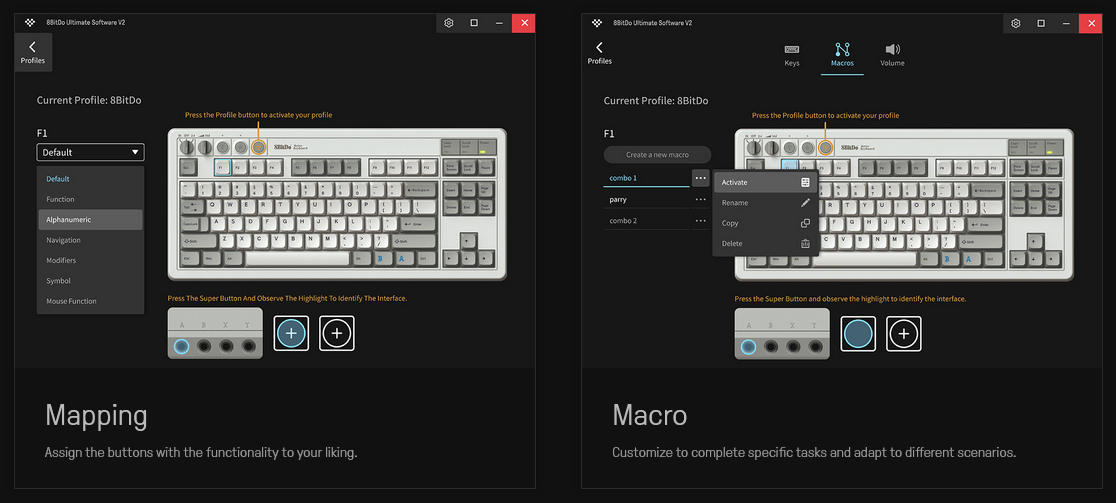Choose Rename from the macro menu
Viewport: 1116px width, 503px height.
point(735,203)
